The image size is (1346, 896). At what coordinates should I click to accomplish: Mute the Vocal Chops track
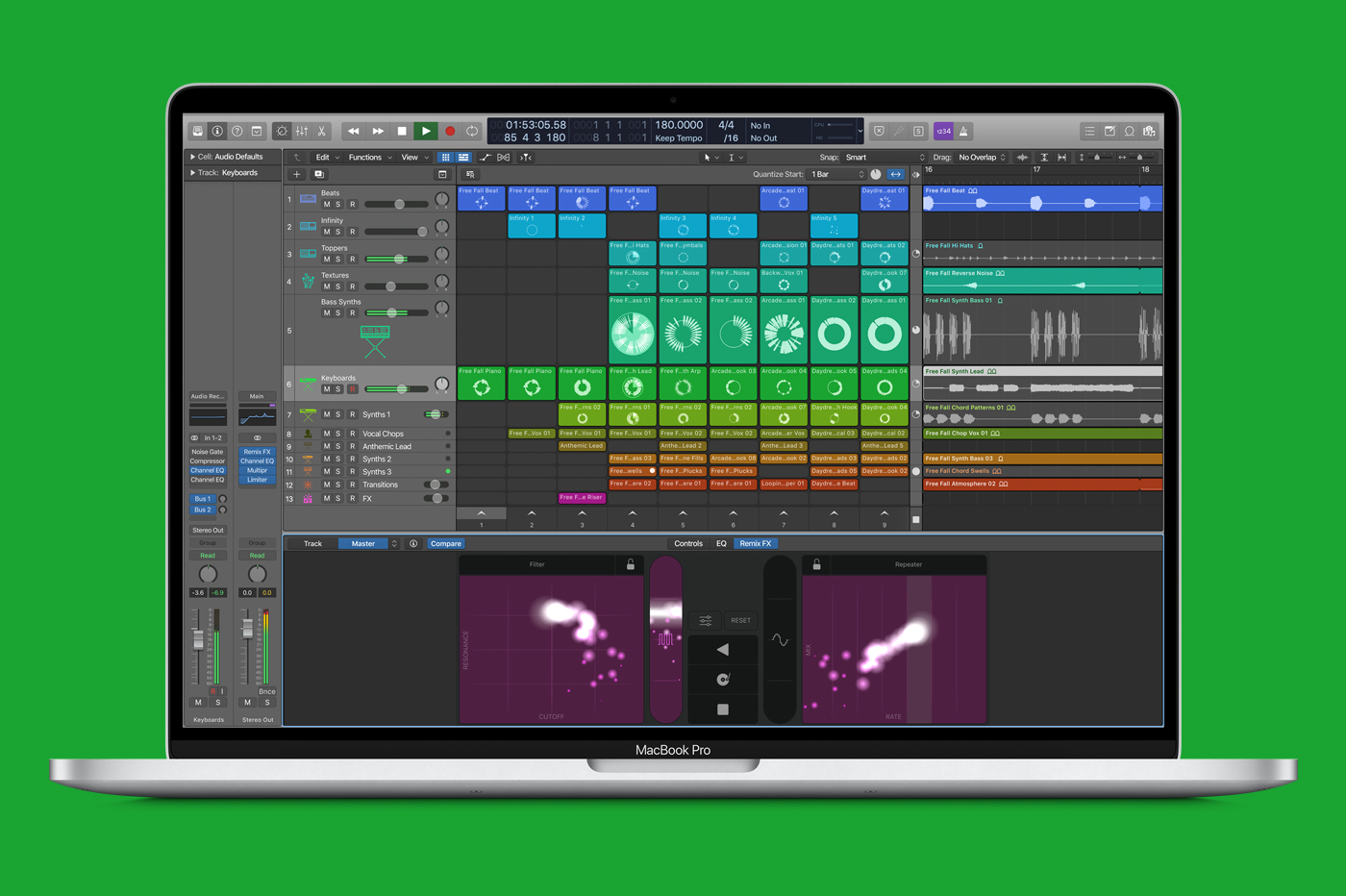[326, 434]
